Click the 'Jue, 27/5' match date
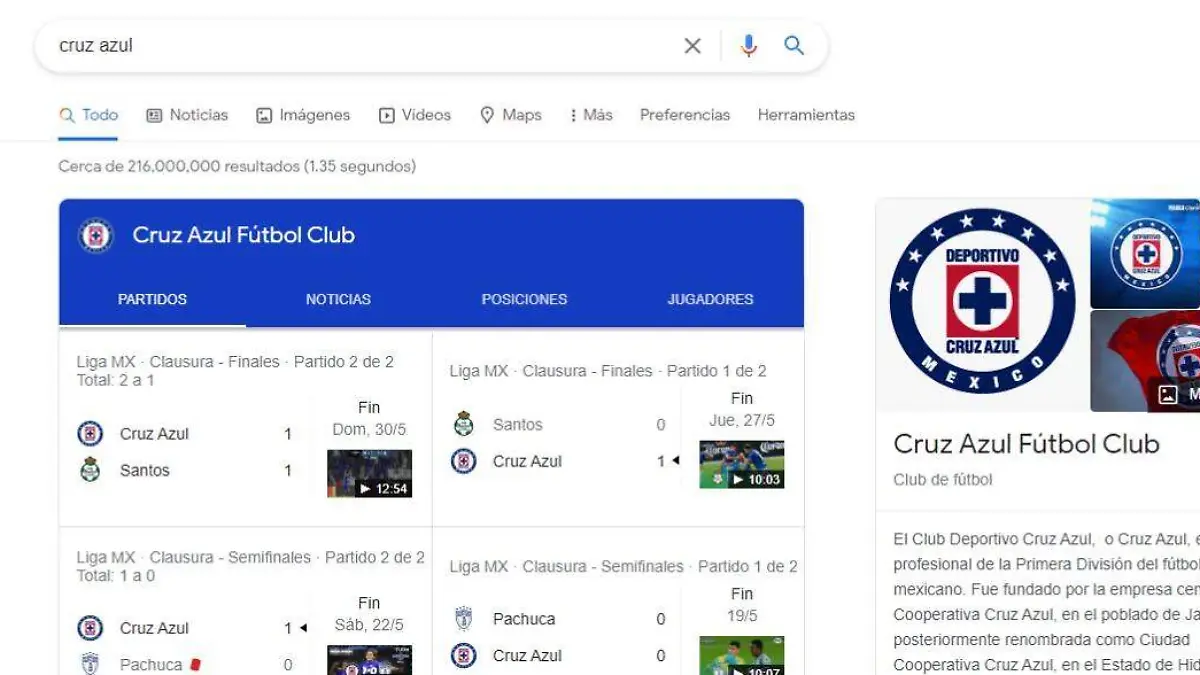Image resolution: width=1200 pixels, height=675 pixels. pyautogui.click(x=741, y=421)
